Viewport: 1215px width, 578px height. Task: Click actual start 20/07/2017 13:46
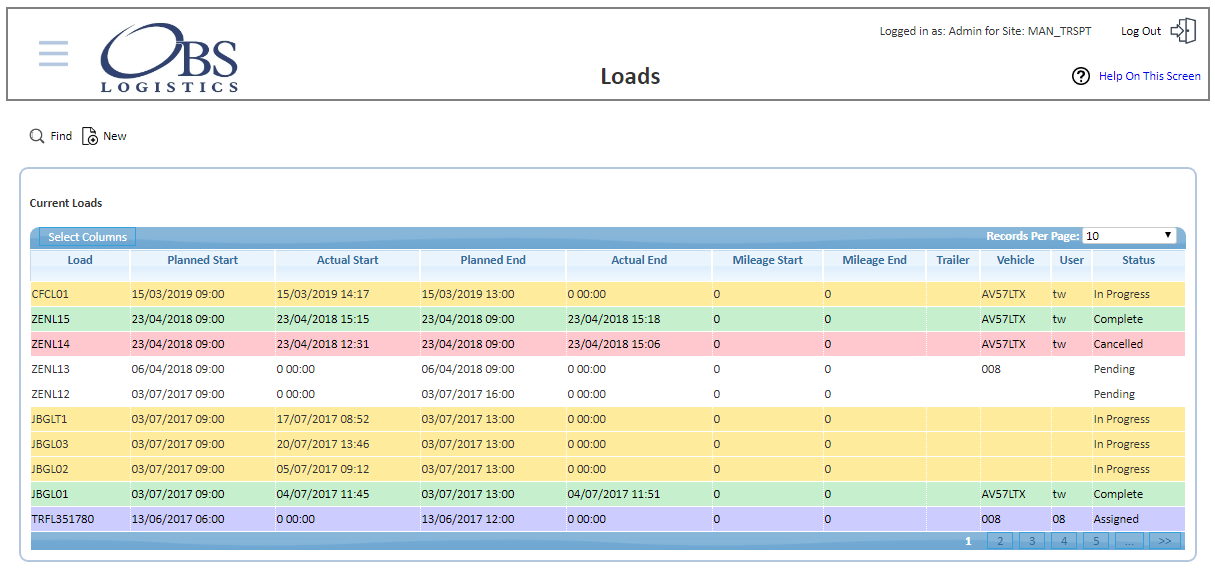click(323, 444)
